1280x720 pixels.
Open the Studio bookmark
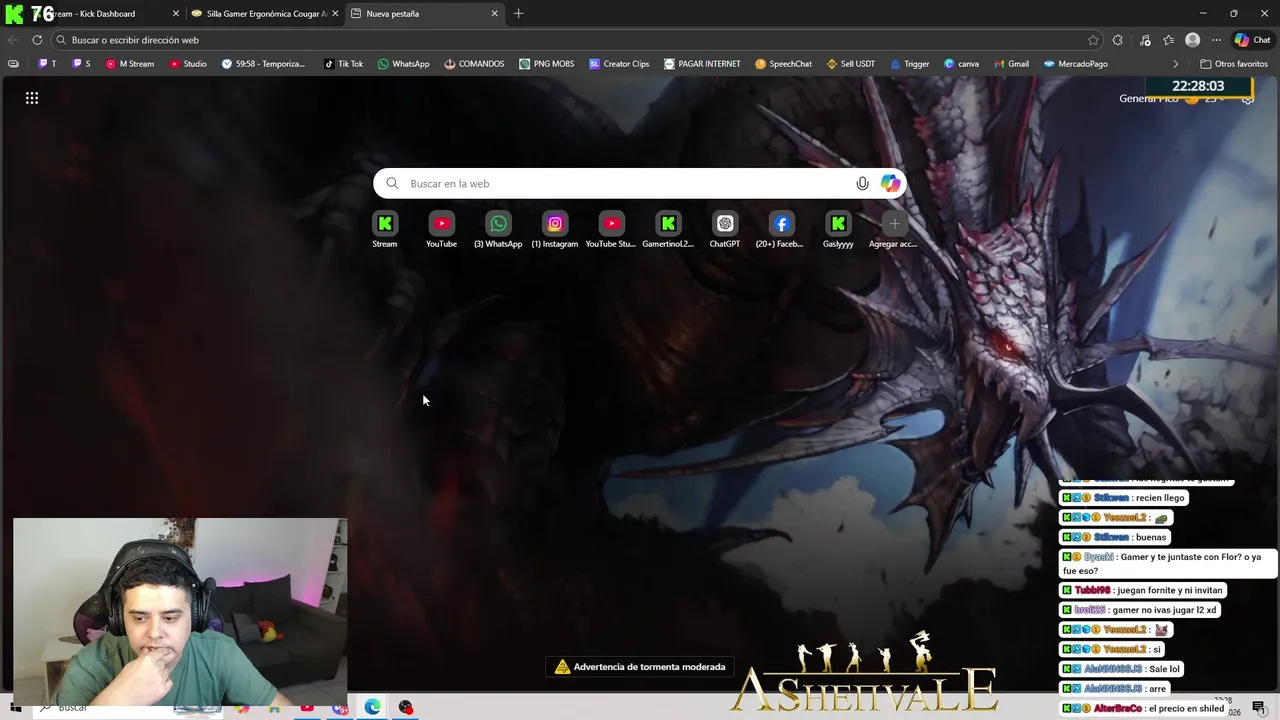coord(188,64)
